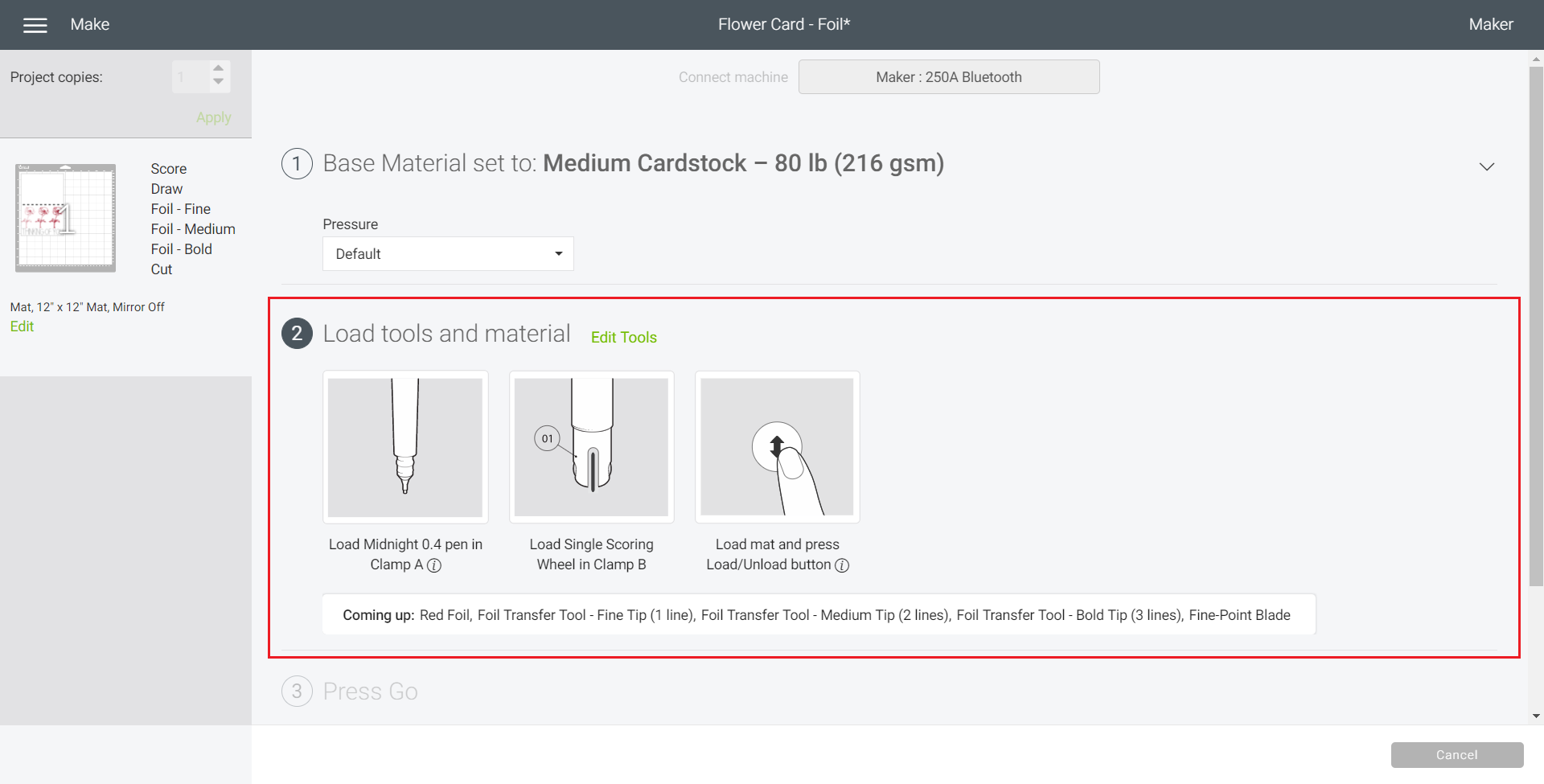Click the Midnight pen illustration

point(405,447)
